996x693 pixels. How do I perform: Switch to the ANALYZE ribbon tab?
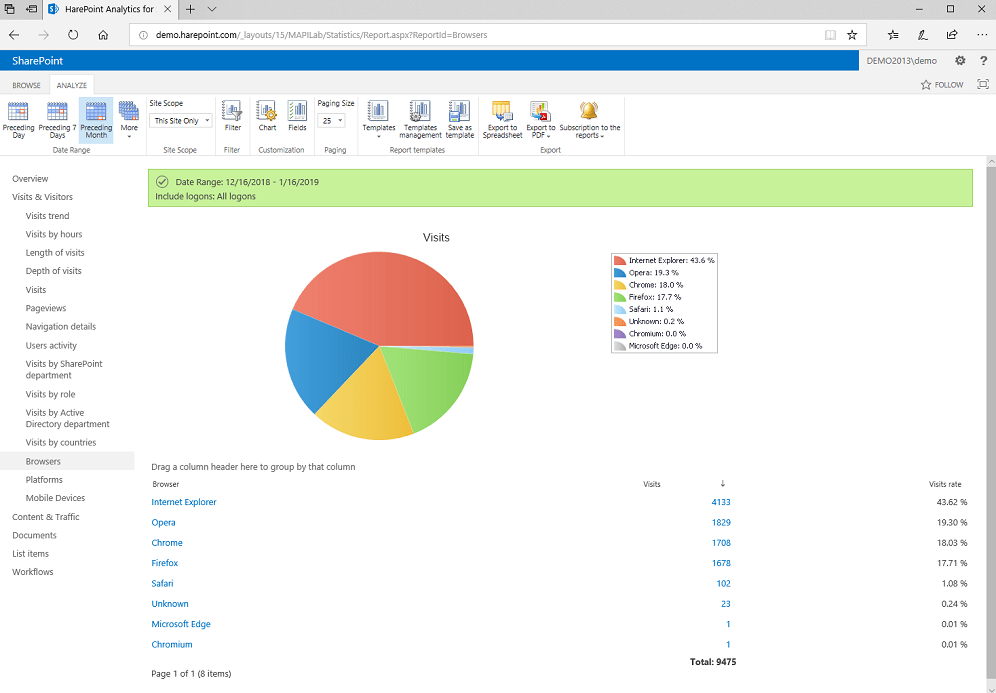point(72,85)
